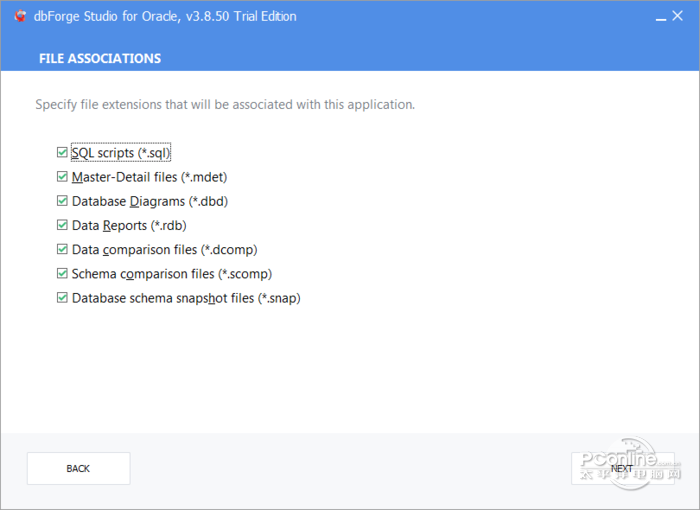Click the FILE ASSOCIATIONS header title
The width and height of the screenshot is (700, 510).
click(x=100, y=58)
